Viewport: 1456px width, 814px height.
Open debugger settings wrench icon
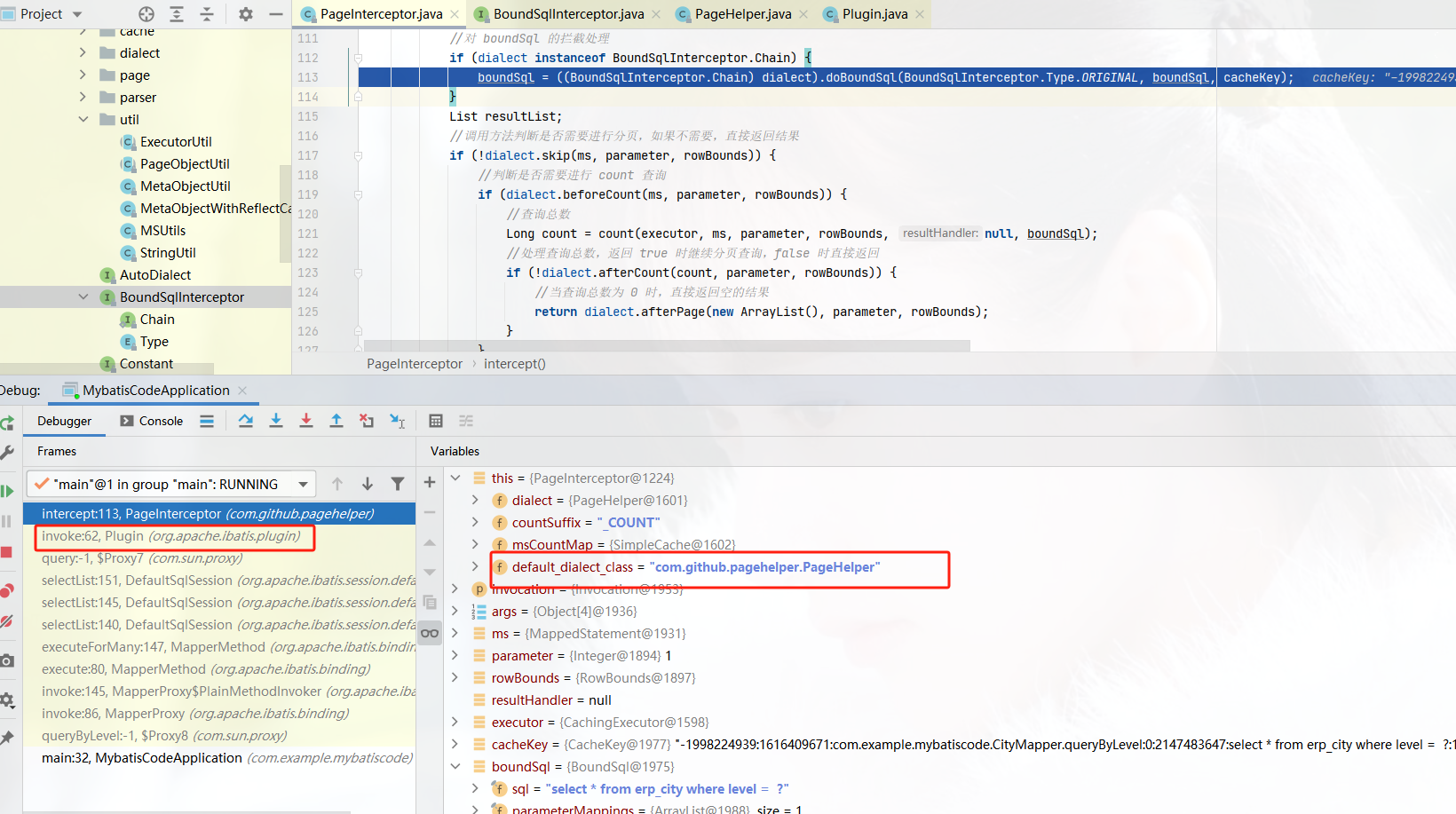6,453
